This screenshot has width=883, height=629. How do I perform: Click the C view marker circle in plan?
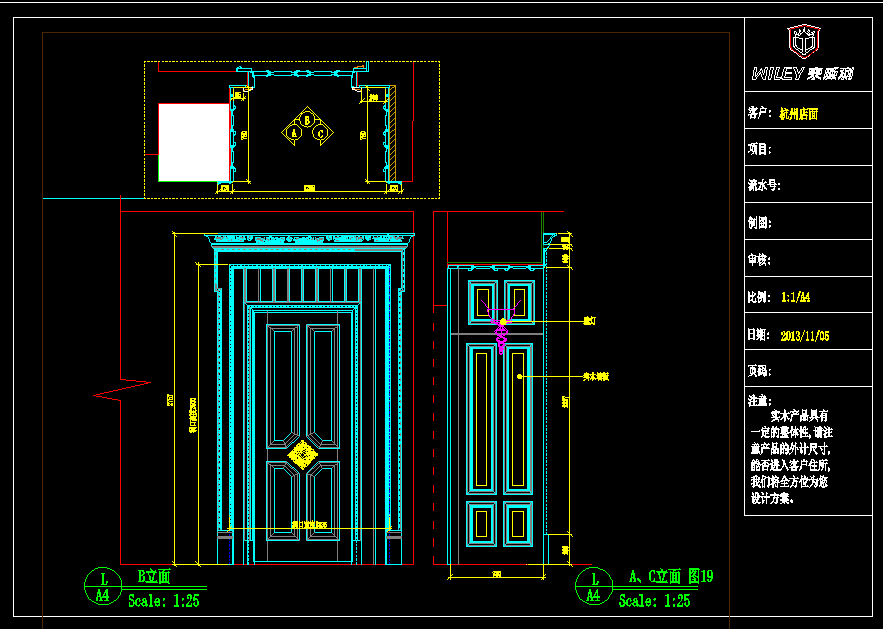pyautogui.click(x=321, y=132)
